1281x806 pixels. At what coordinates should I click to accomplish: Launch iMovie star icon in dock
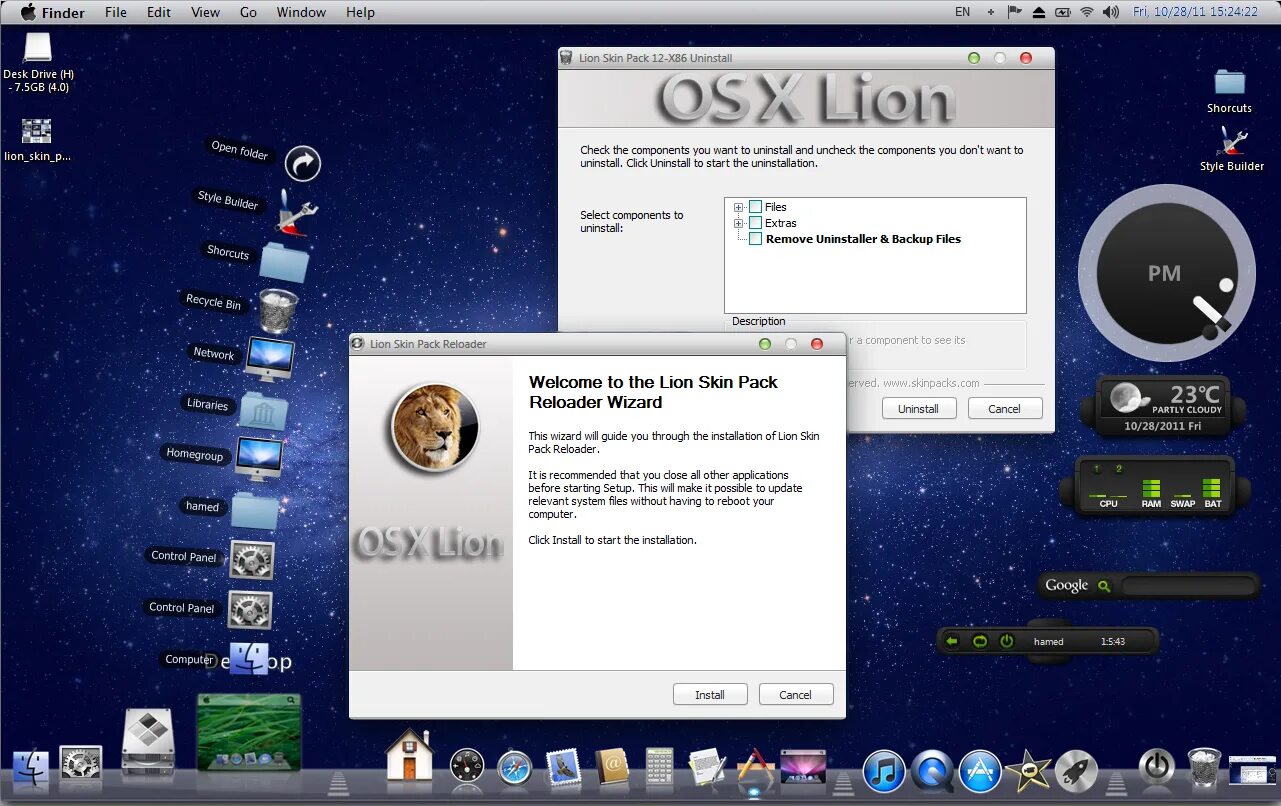click(1027, 771)
